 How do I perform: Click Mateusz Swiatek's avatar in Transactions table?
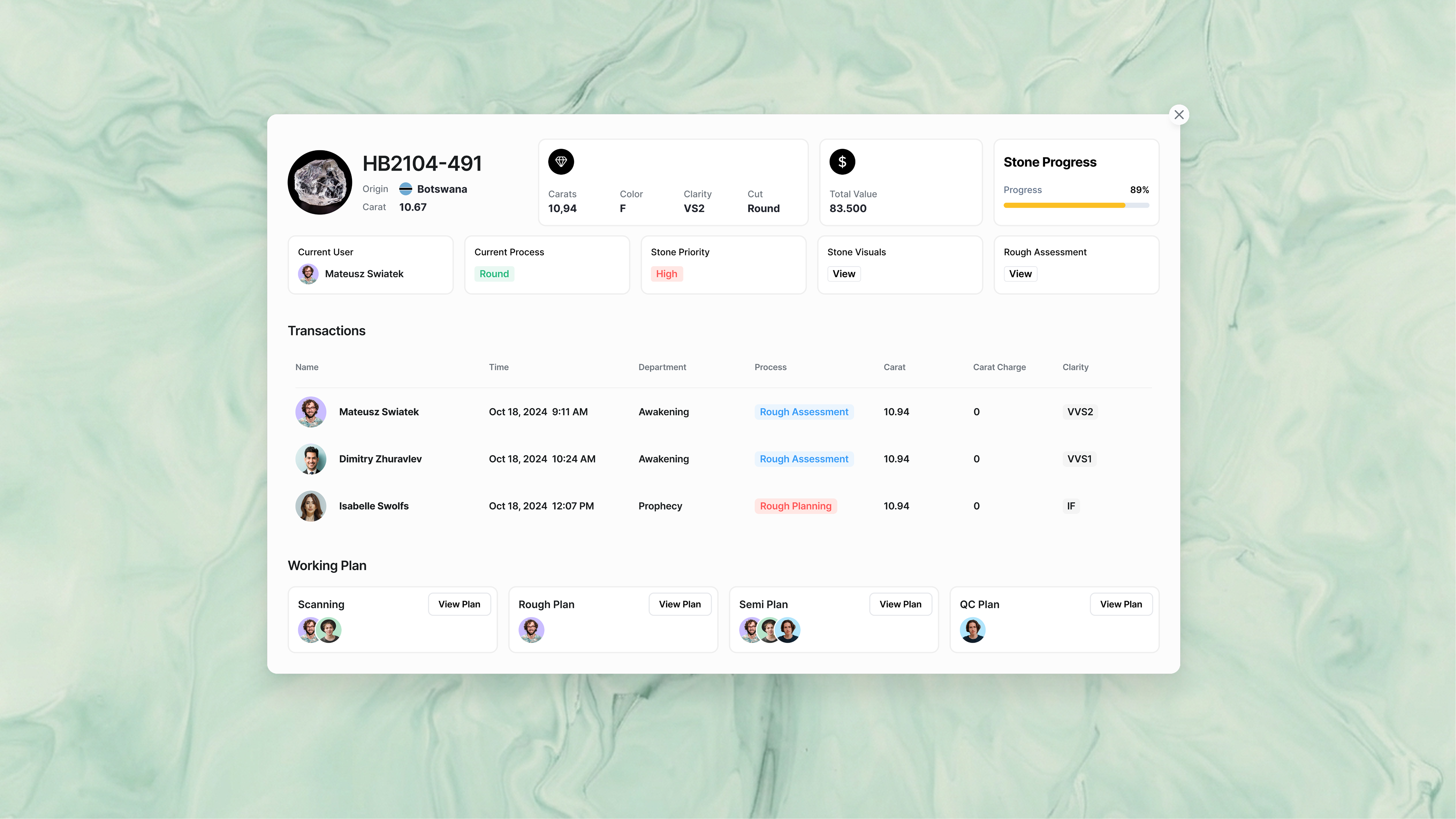(311, 412)
